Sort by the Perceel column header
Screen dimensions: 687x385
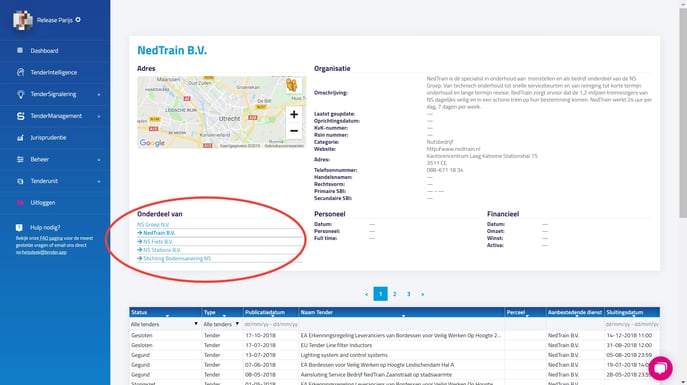525,312
